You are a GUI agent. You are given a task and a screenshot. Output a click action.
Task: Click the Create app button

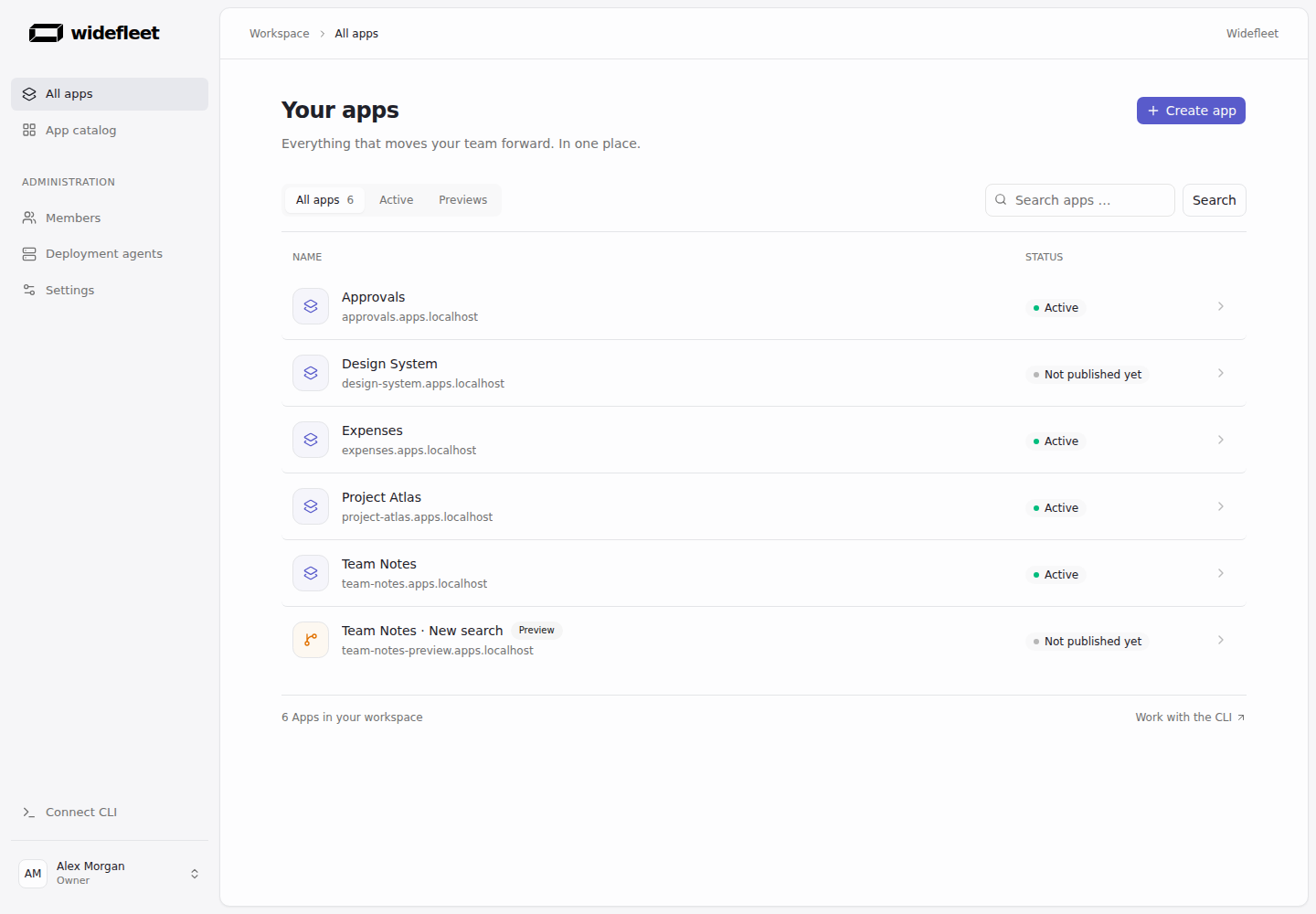pyautogui.click(x=1191, y=111)
